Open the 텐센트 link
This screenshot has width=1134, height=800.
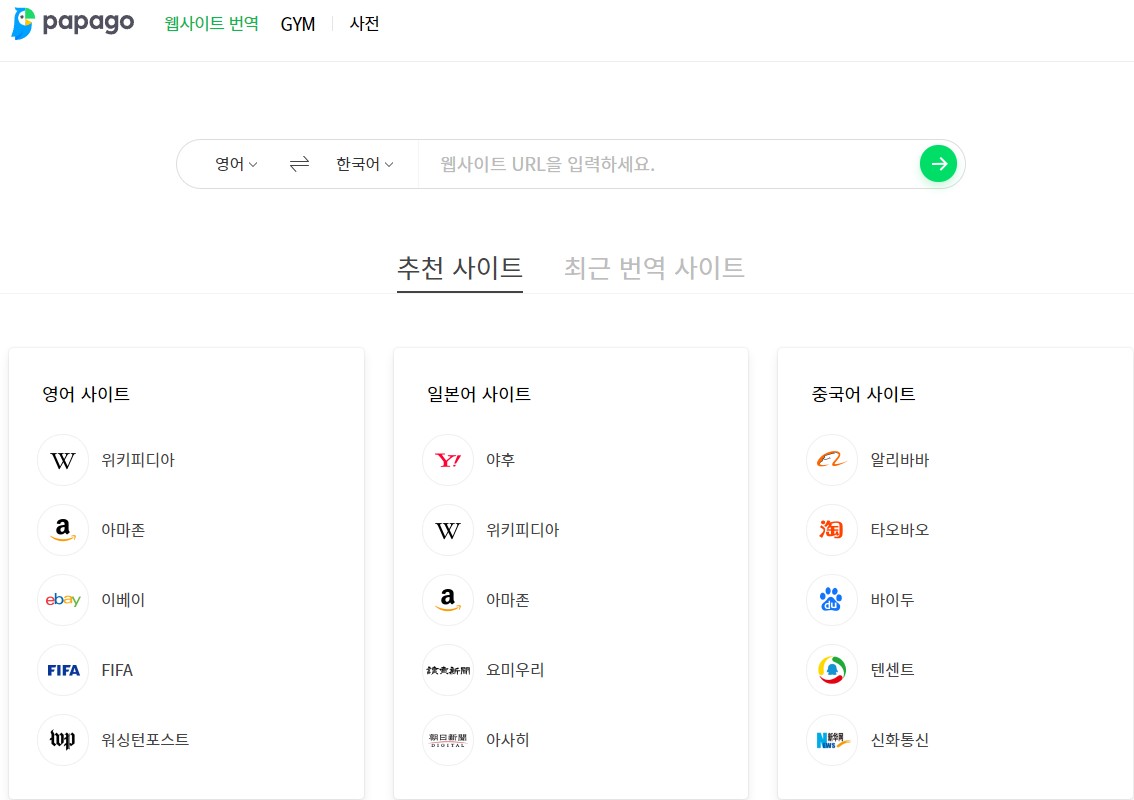tap(892, 670)
